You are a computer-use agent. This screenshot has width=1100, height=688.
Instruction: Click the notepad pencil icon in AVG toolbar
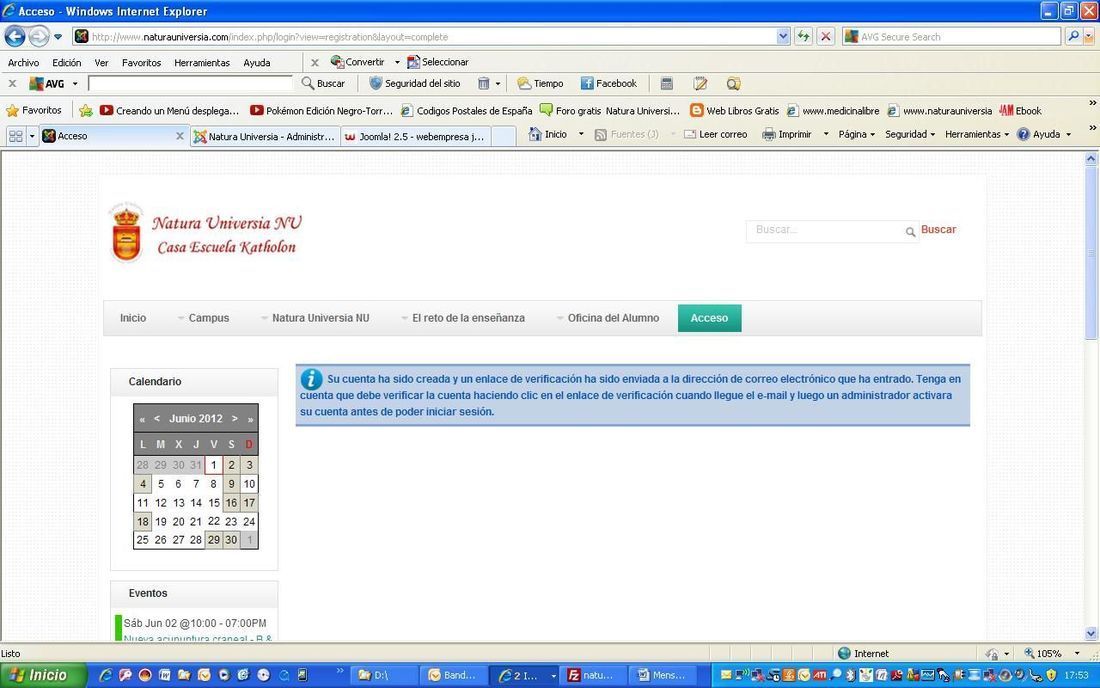(700, 83)
